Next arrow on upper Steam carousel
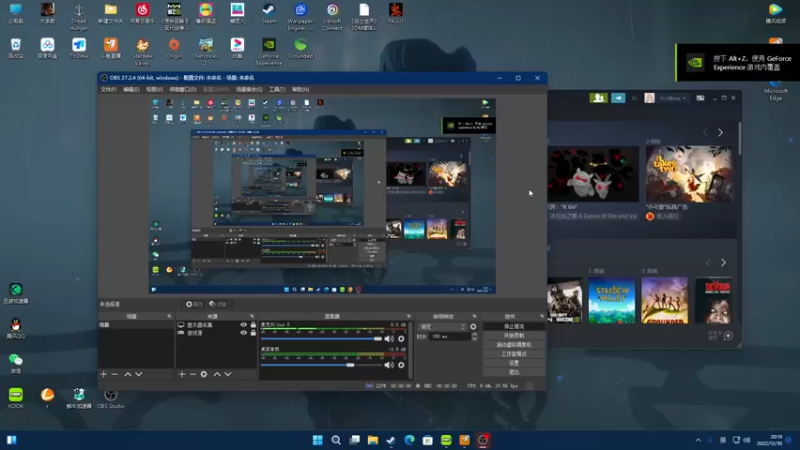 click(x=720, y=133)
